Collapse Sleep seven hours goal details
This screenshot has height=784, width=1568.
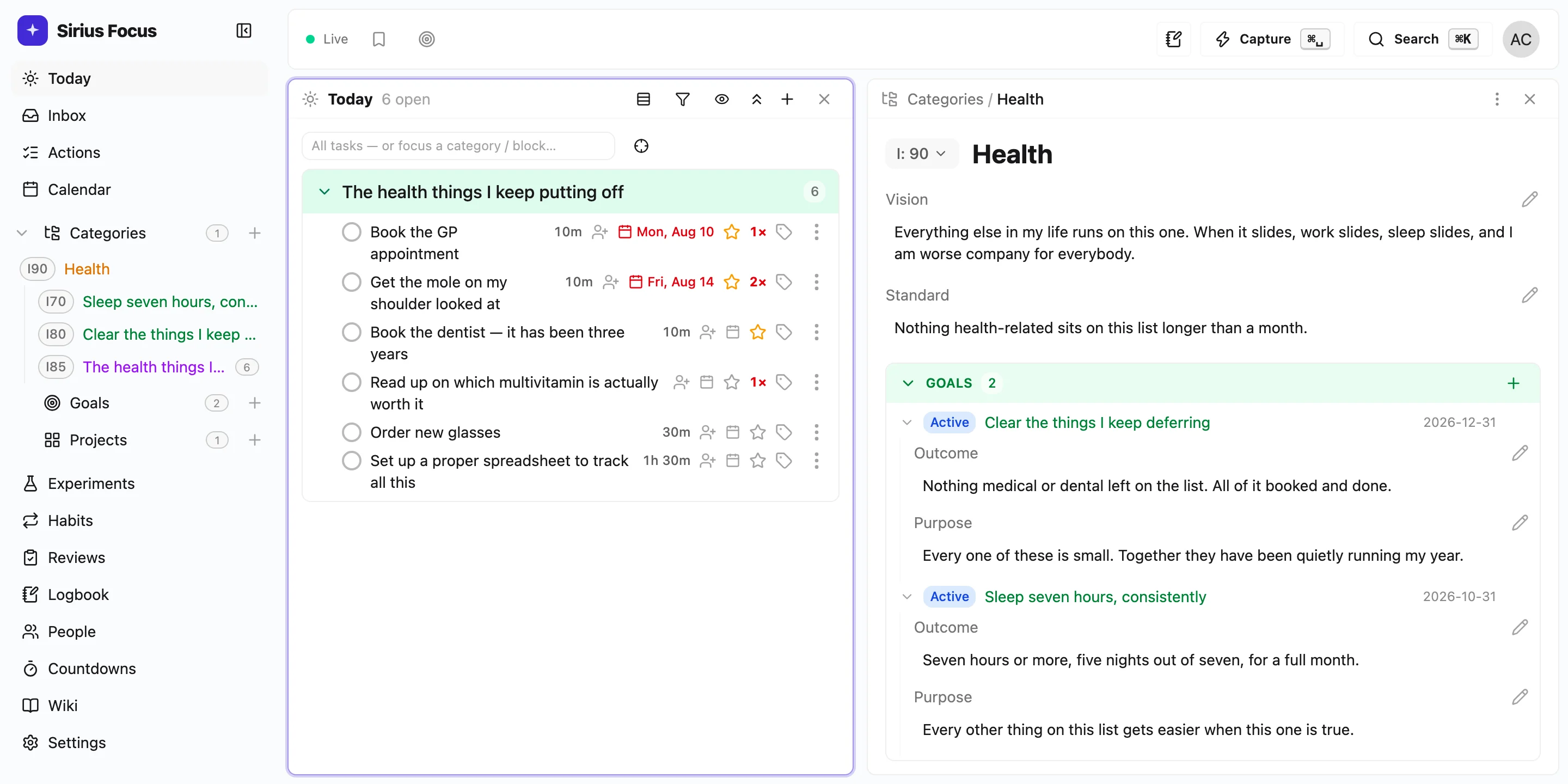tap(907, 597)
